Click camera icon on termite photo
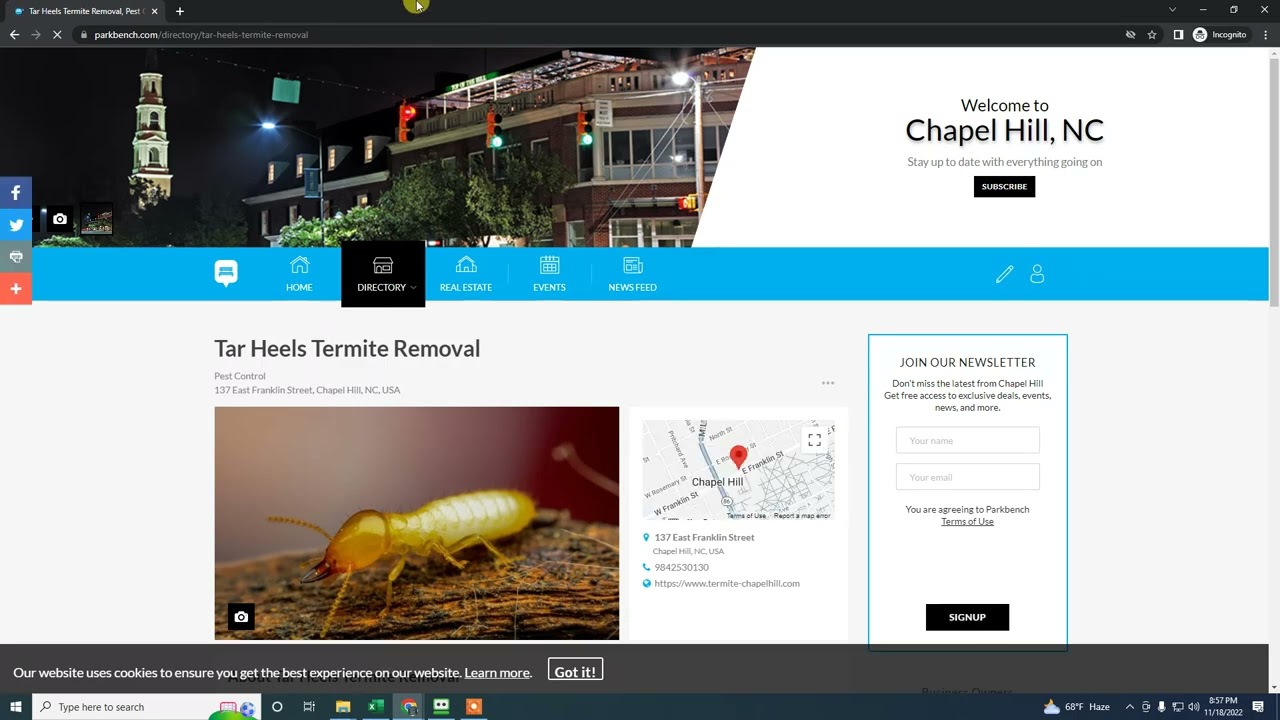 click(241, 617)
